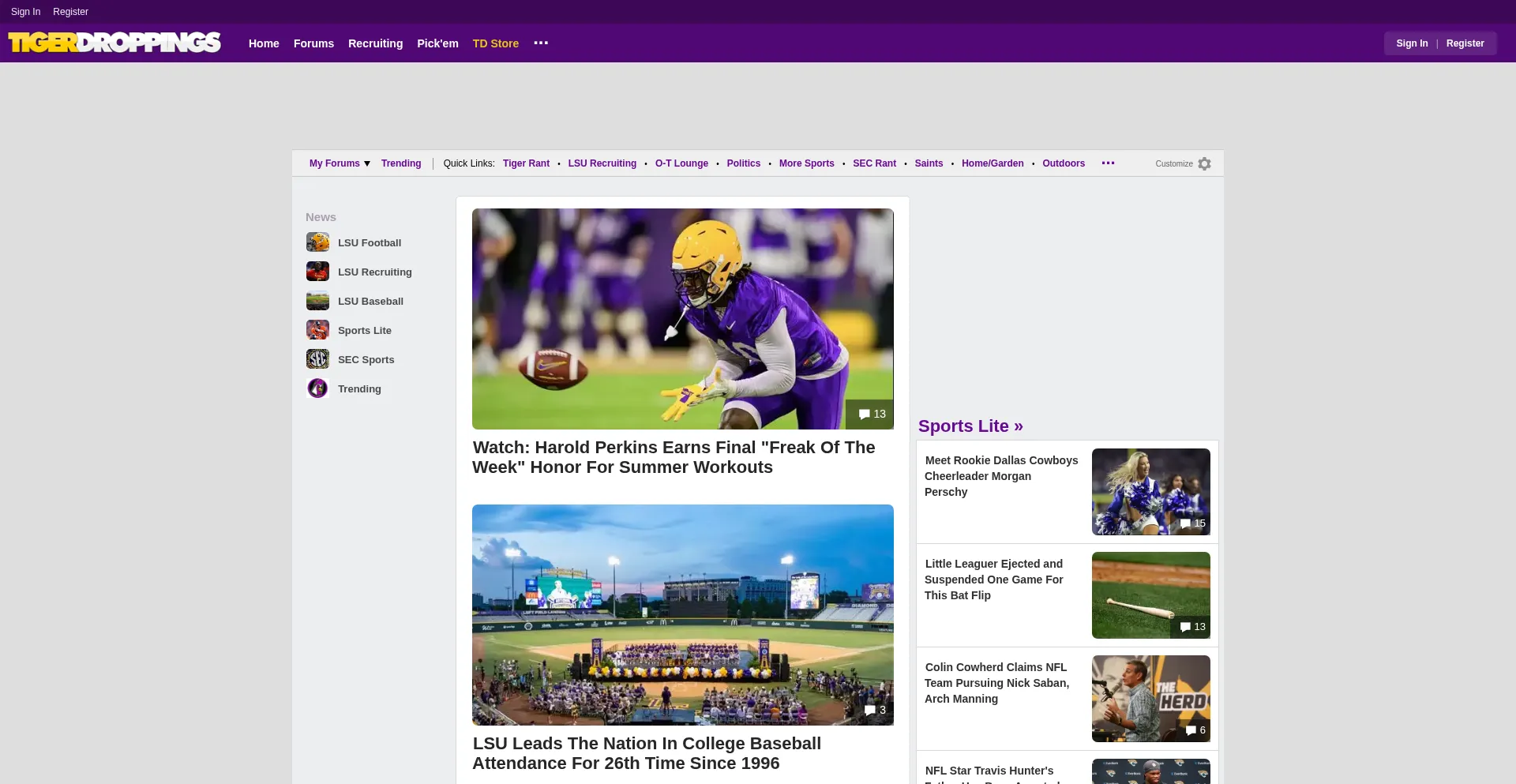Click the LSU Recruiting sidebar icon
This screenshot has height=784, width=1516.
click(x=317, y=272)
